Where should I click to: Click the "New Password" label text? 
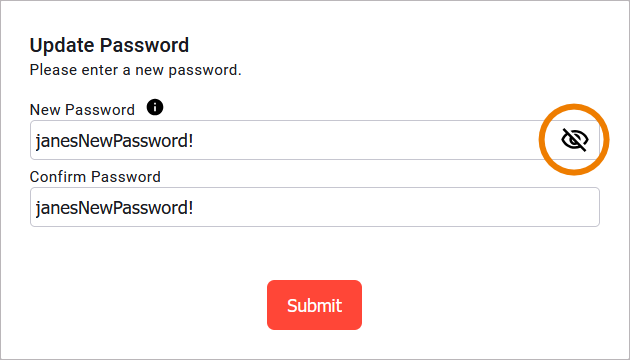pos(82,110)
